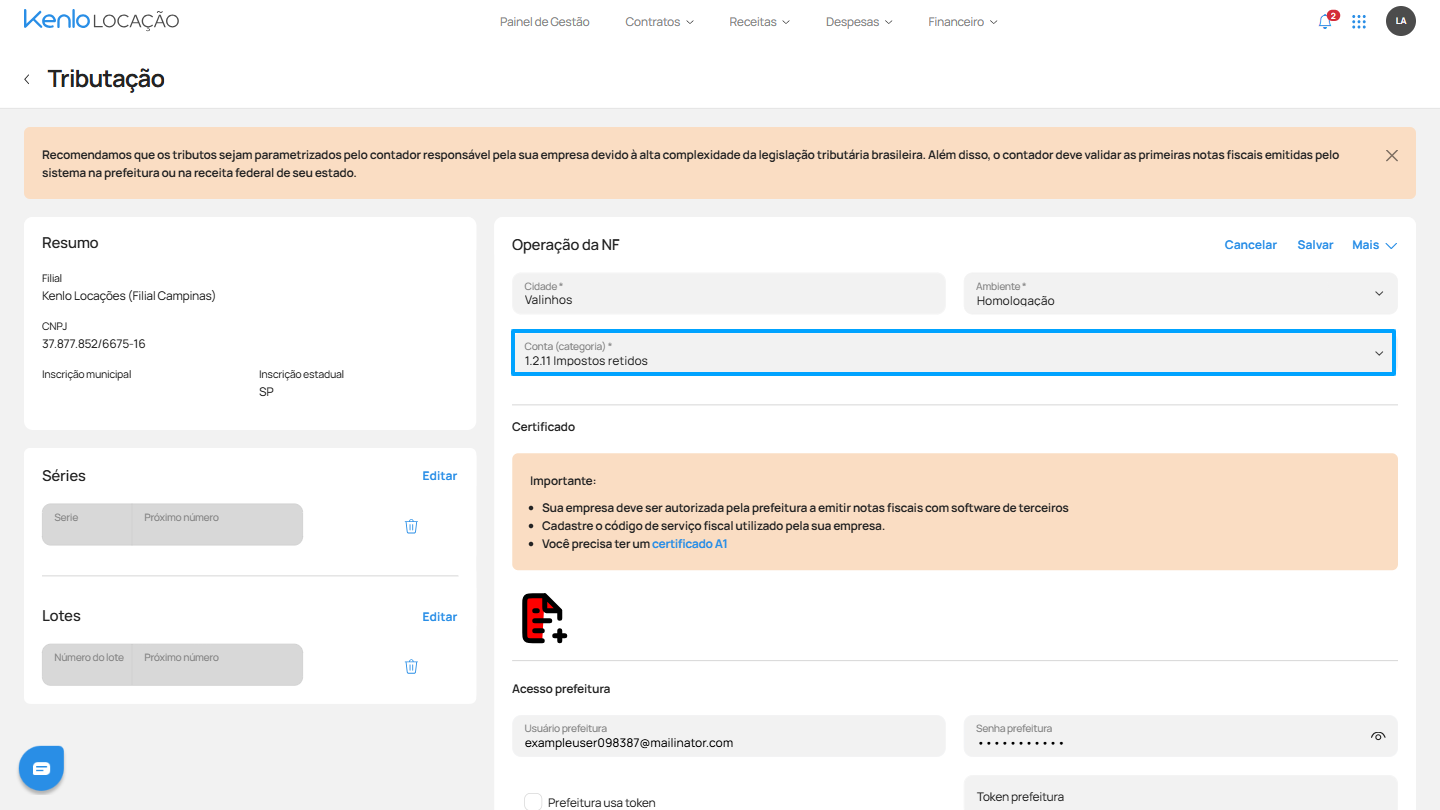Open the chat support bubble
Image resolution: width=1440 pixels, height=810 pixels.
[x=41, y=768]
